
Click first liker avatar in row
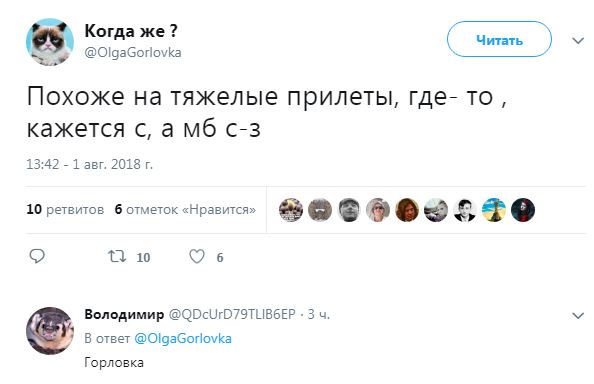click(x=291, y=210)
